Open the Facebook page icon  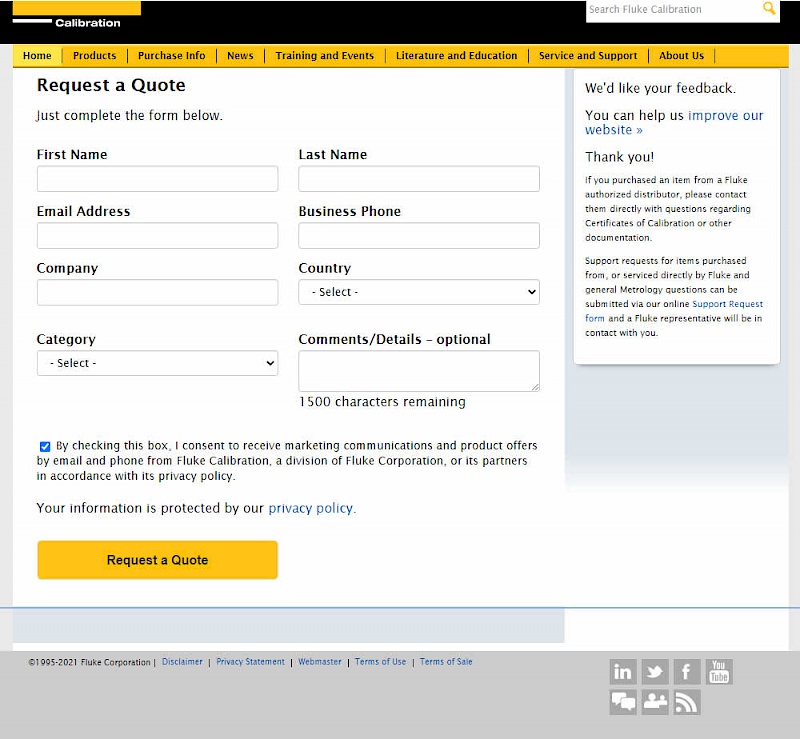tap(687, 672)
